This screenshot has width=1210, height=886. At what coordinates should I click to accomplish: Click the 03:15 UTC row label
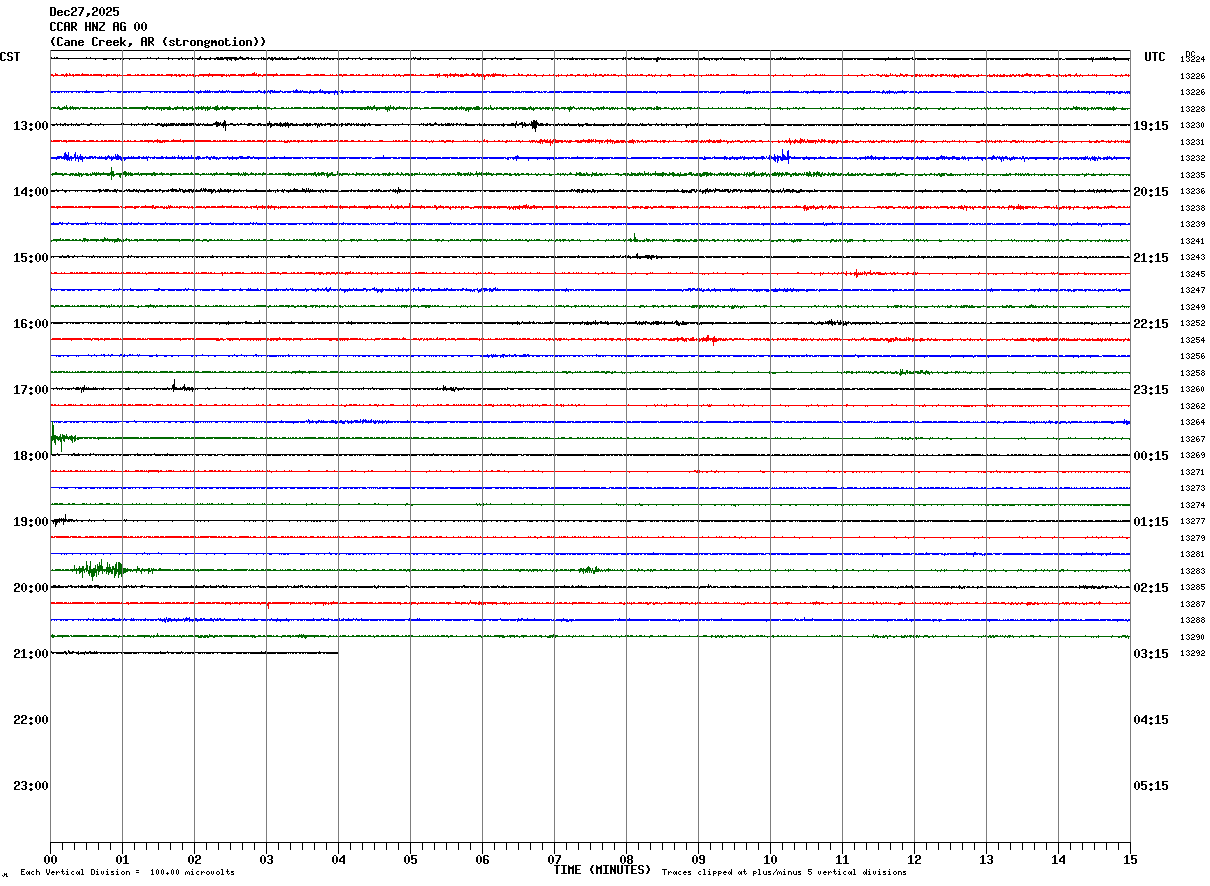point(1150,654)
